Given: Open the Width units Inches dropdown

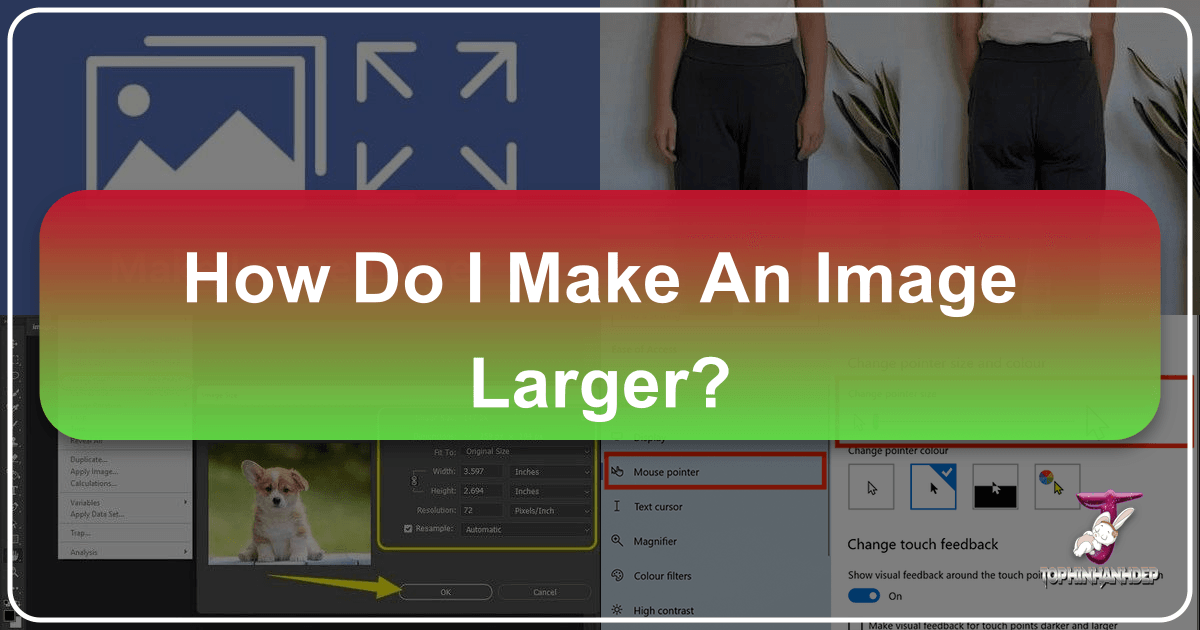Looking at the screenshot, I should pyautogui.click(x=550, y=471).
